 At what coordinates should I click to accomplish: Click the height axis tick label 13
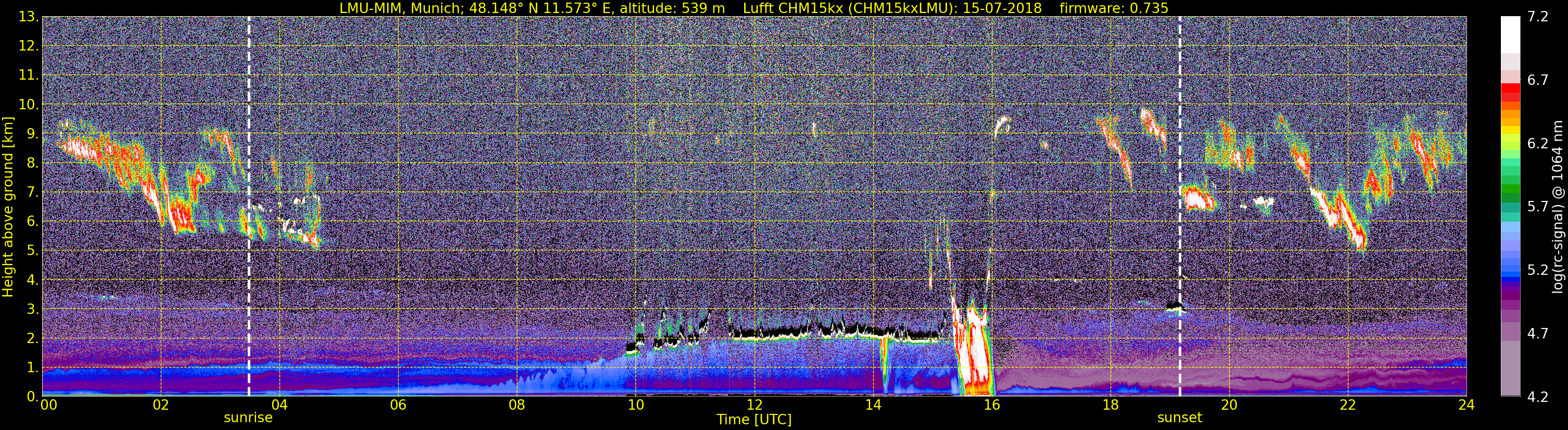coord(28,17)
